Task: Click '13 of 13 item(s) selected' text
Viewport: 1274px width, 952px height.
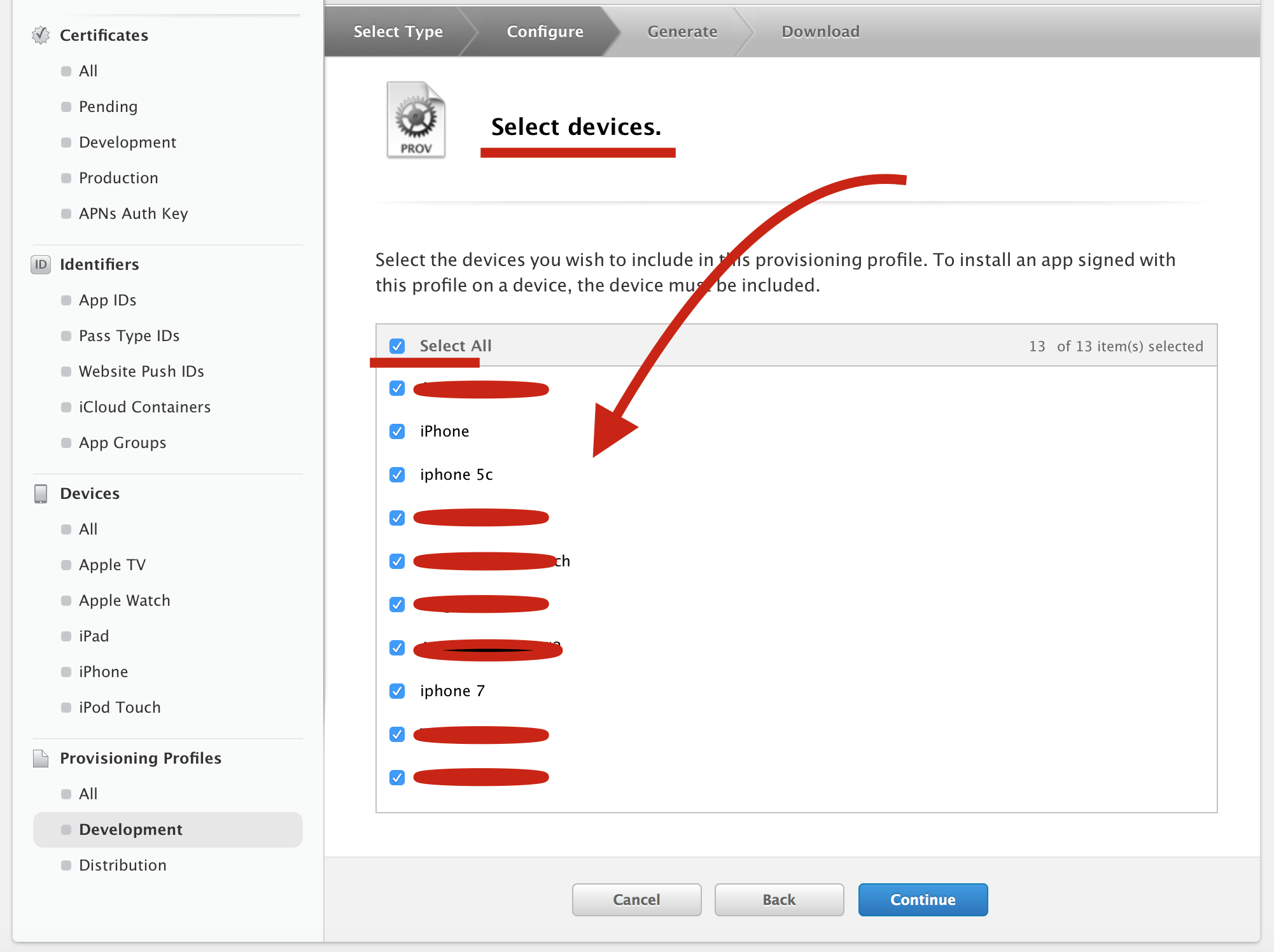Action: [1116, 346]
